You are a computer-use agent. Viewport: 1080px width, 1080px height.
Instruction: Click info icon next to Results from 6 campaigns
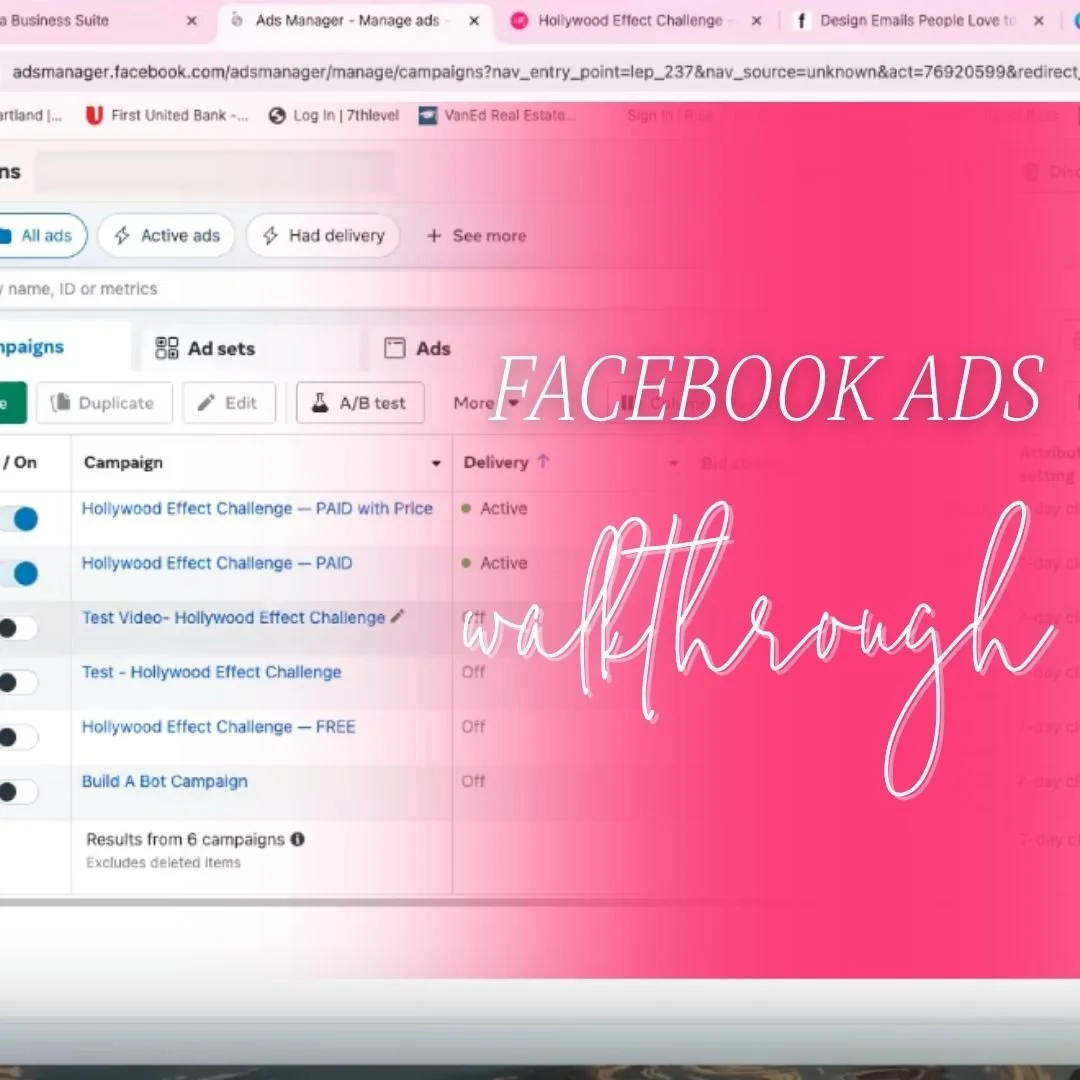298,839
